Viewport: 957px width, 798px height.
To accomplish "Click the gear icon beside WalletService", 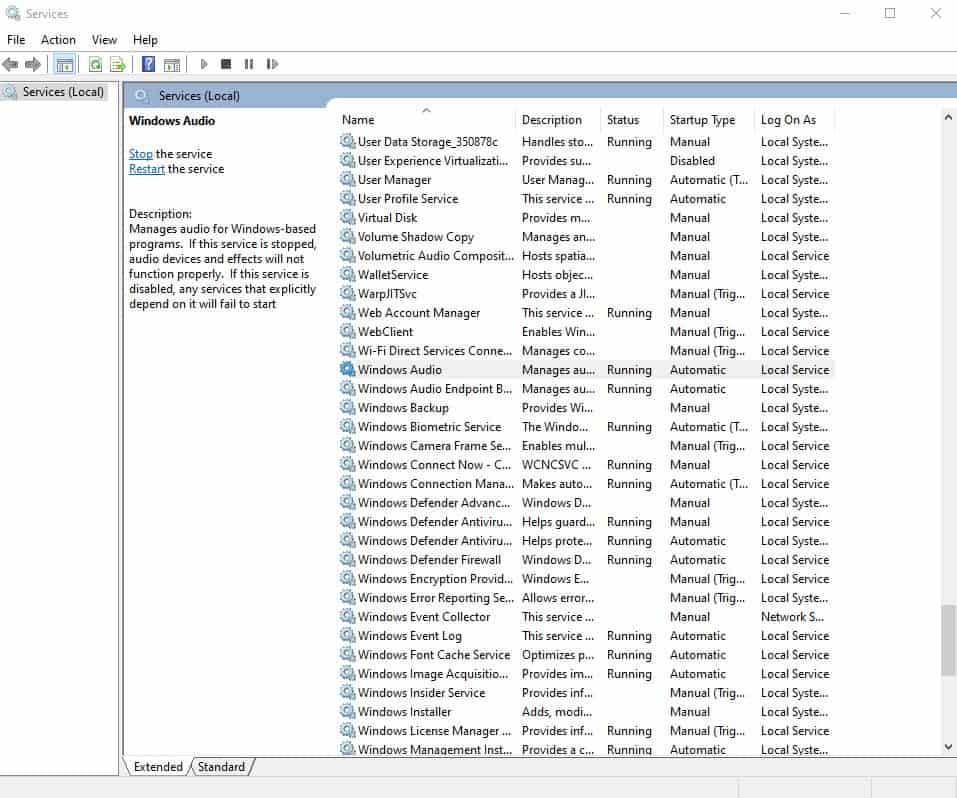I will click(x=347, y=275).
